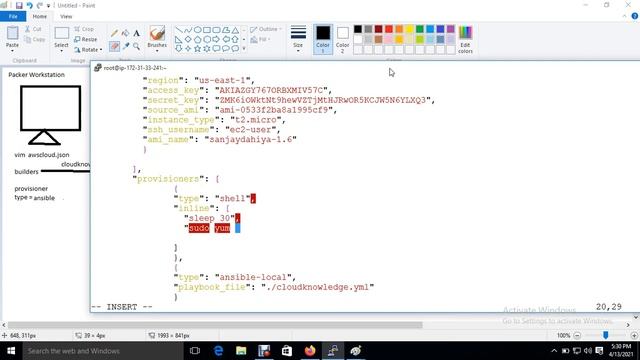Click the Crop button
Image resolution: width=640 pixels, height=360 pixels.
(84, 29)
